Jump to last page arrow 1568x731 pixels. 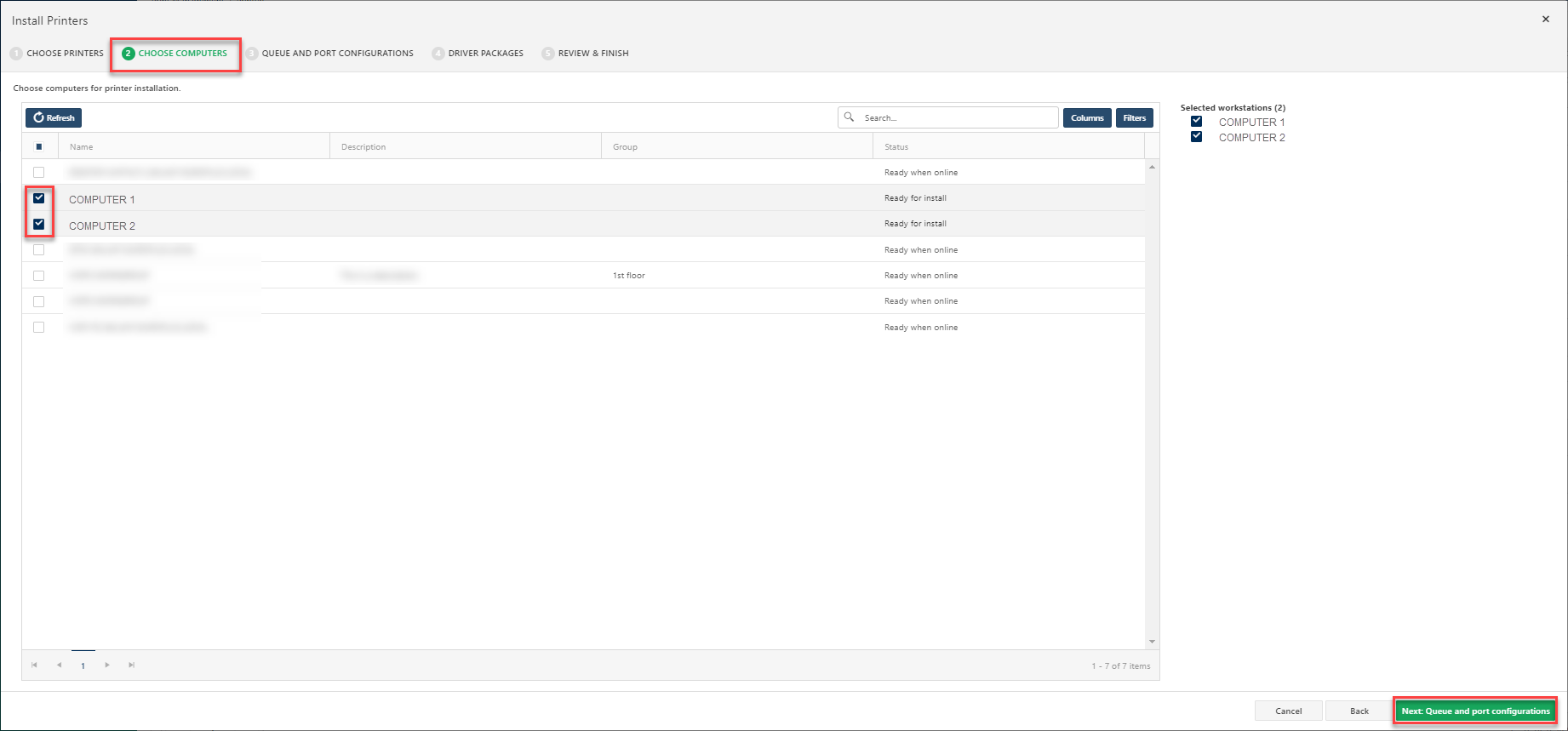coord(132,665)
